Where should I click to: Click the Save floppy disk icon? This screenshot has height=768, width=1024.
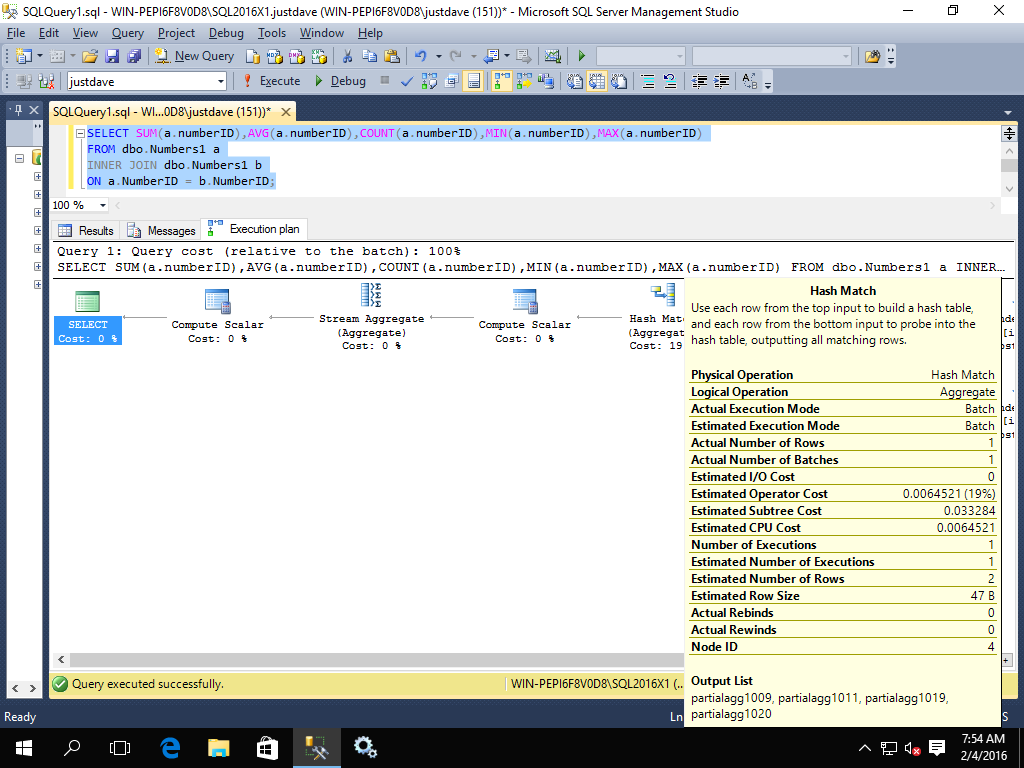[112, 56]
